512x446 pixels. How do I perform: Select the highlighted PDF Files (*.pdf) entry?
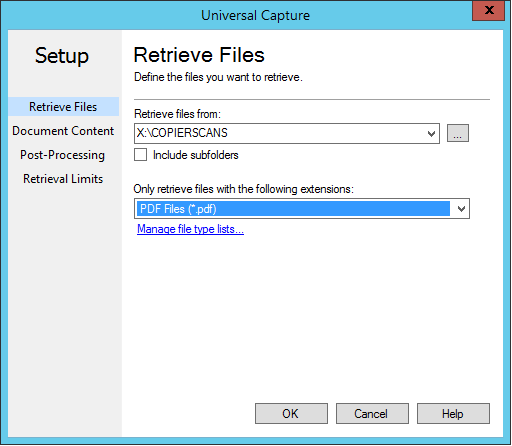(x=293, y=209)
